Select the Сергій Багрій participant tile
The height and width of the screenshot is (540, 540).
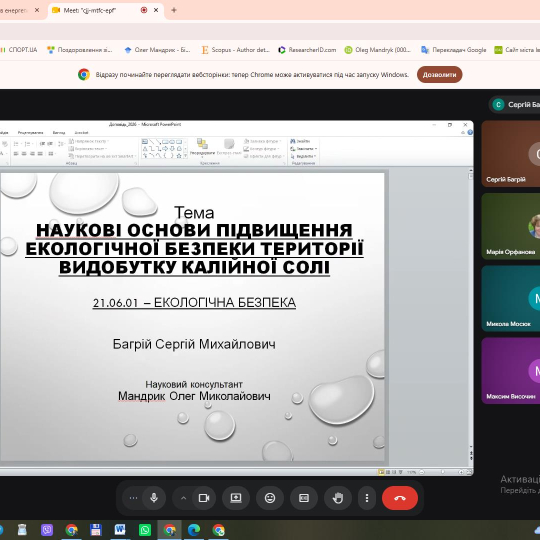pyautogui.click(x=511, y=154)
